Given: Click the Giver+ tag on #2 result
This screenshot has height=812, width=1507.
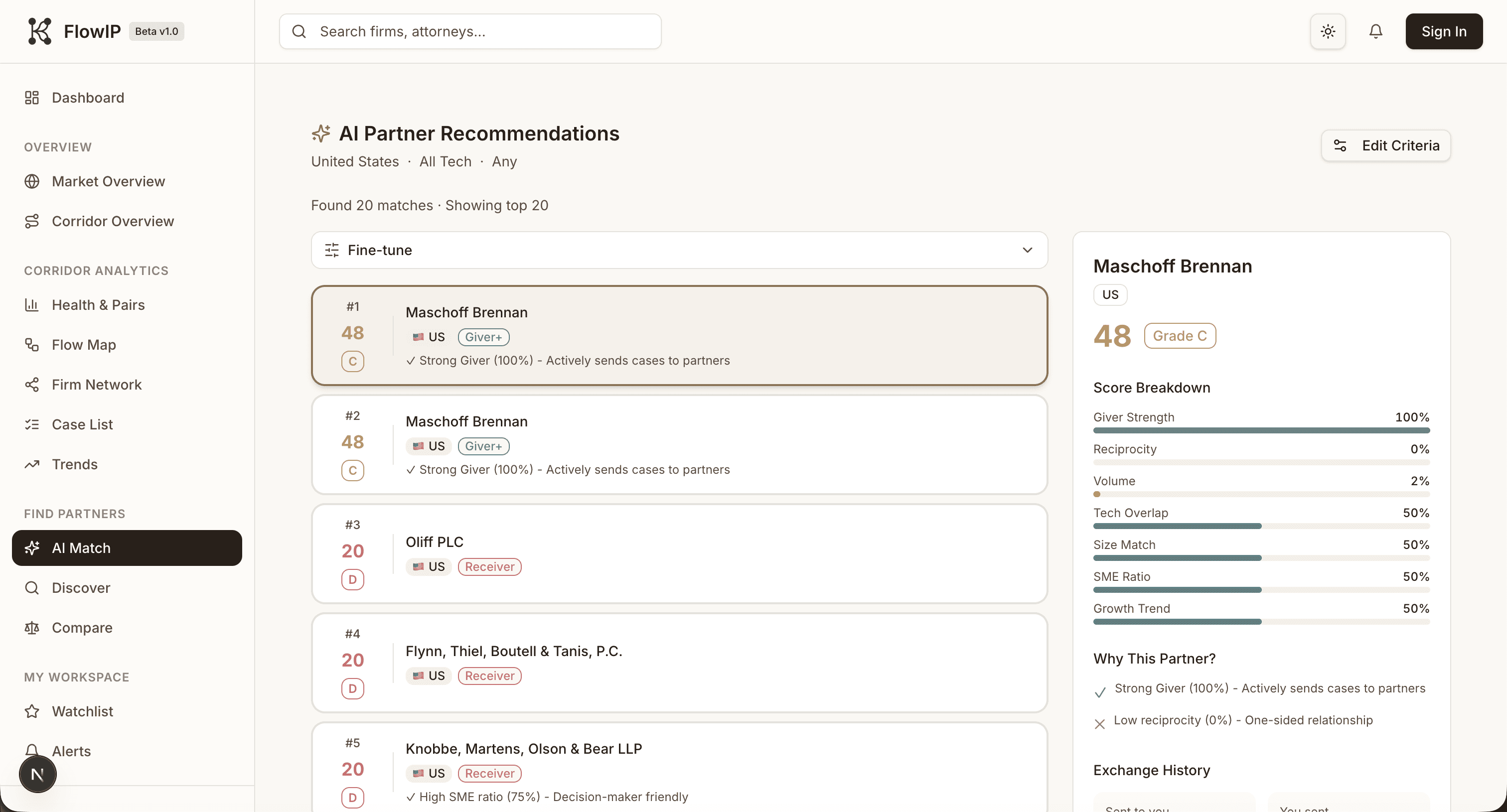Looking at the screenshot, I should click(x=483, y=446).
